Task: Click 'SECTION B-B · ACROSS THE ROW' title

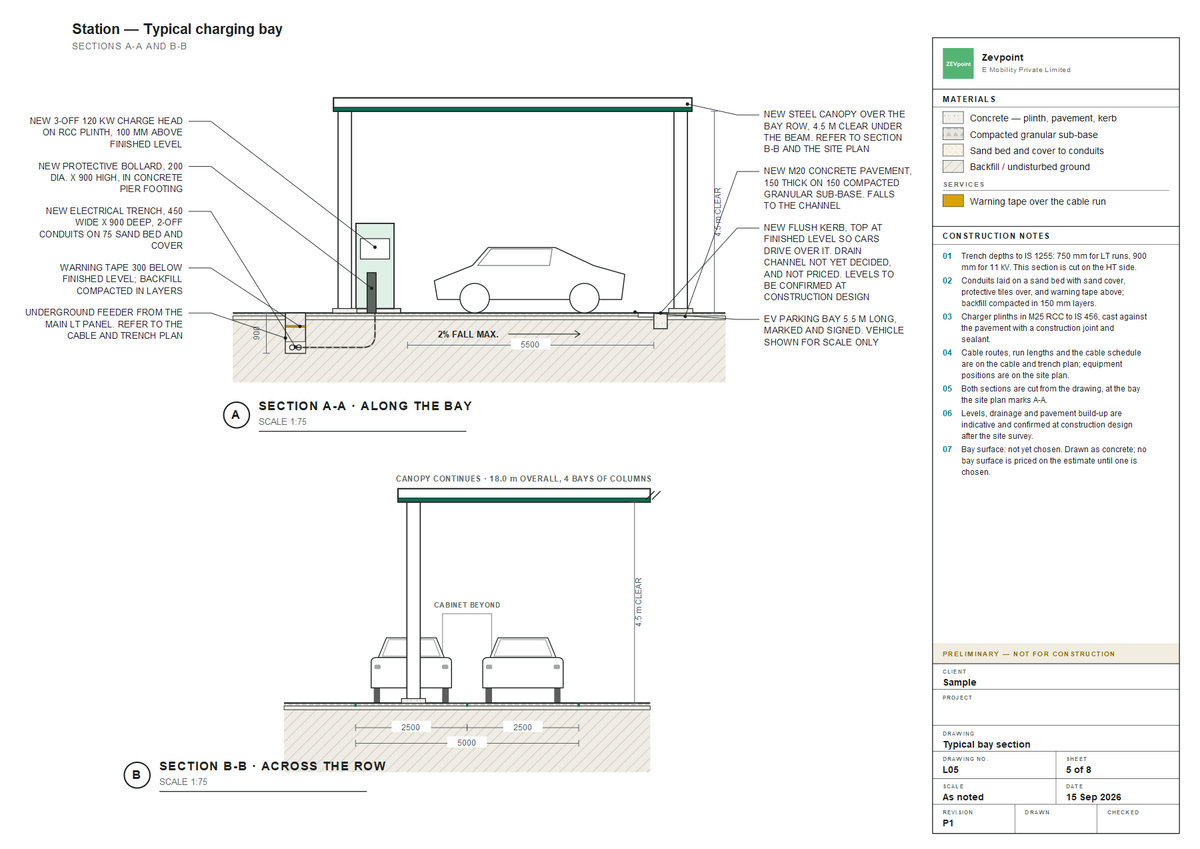Action: click(x=272, y=766)
